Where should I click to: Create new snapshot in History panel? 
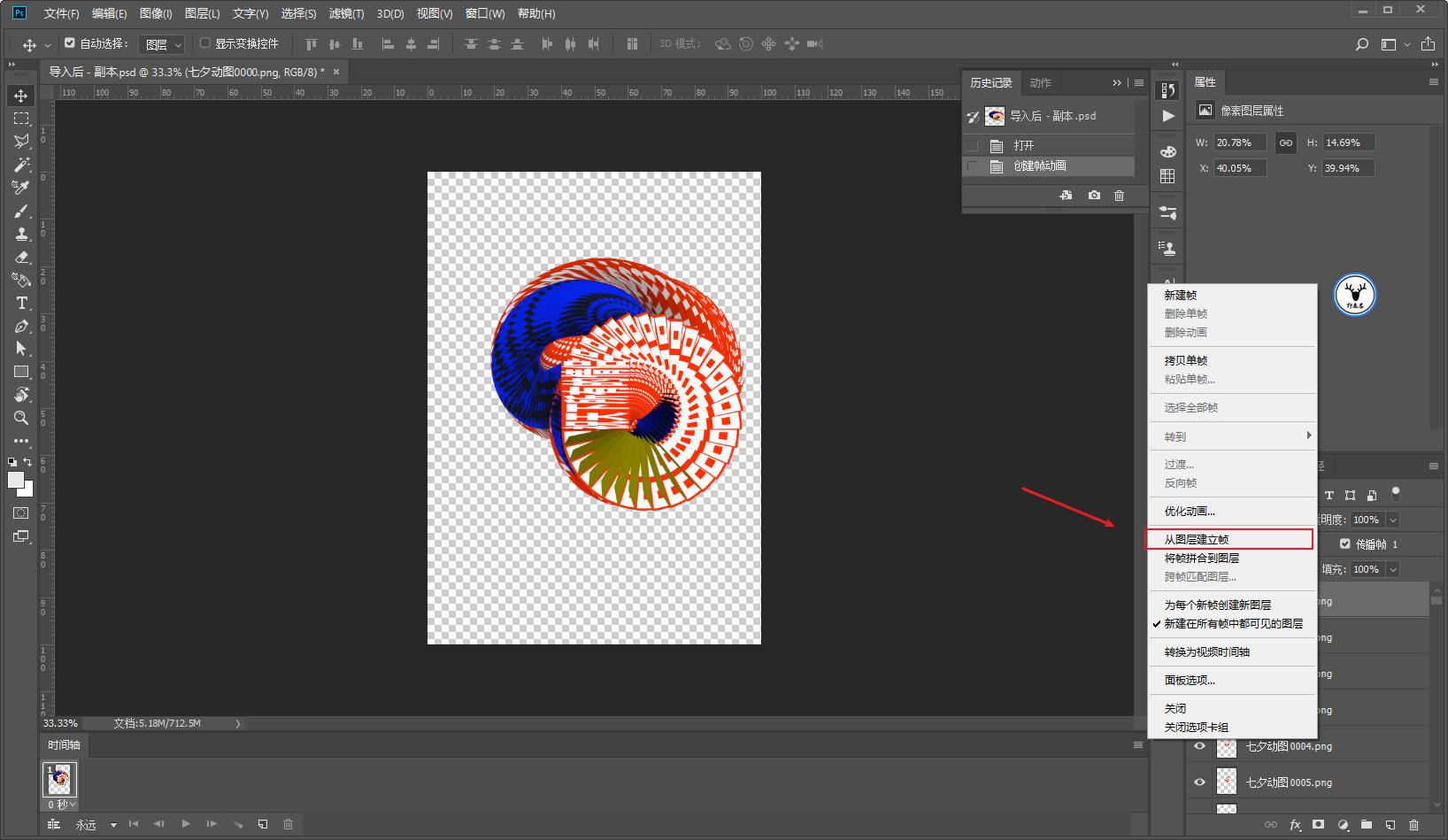tap(1094, 196)
